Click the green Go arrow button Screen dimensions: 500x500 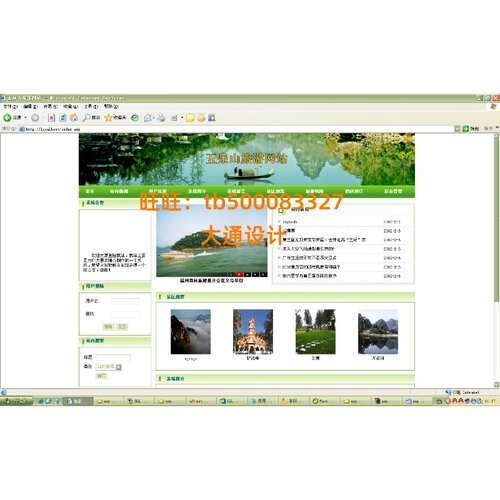pos(466,129)
